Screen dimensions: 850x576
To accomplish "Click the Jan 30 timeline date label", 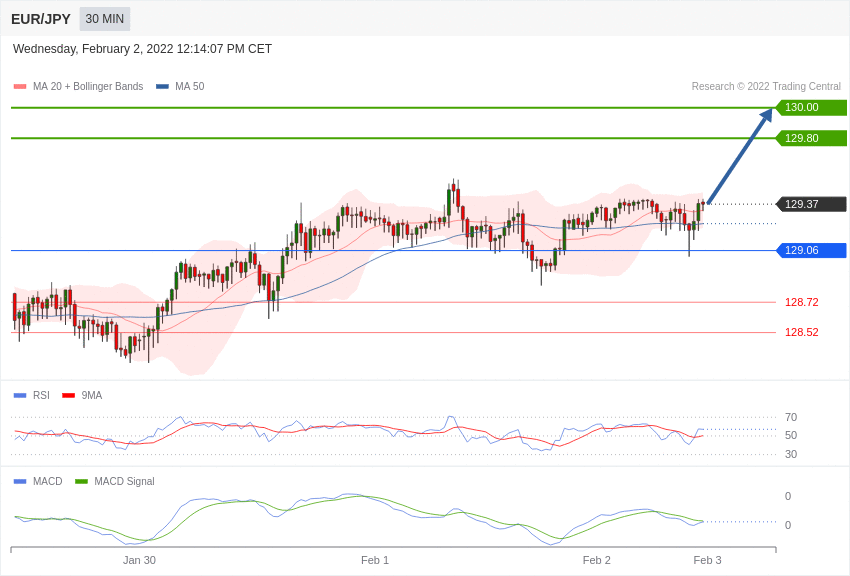I will [x=139, y=560].
